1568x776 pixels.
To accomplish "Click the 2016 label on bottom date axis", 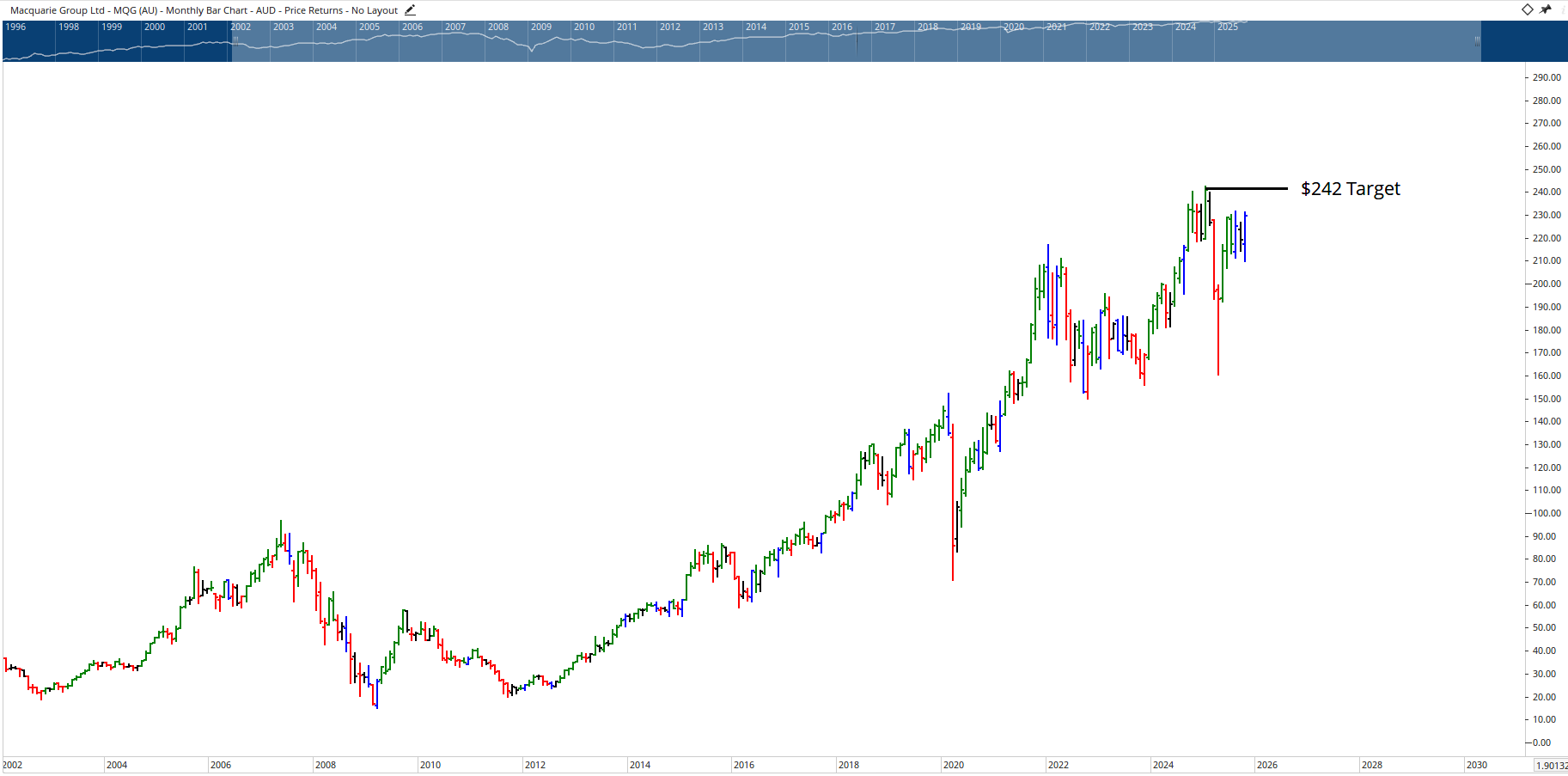I will pyautogui.click(x=744, y=765).
